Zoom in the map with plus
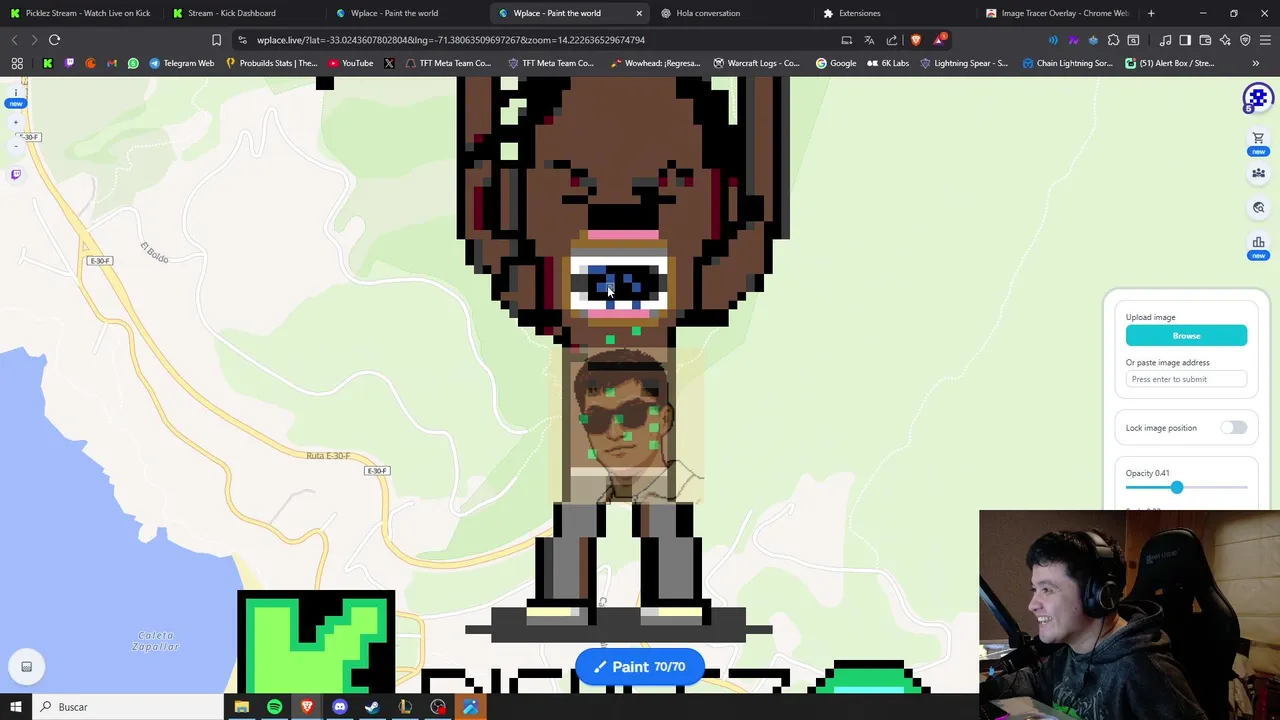 tap(15, 122)
